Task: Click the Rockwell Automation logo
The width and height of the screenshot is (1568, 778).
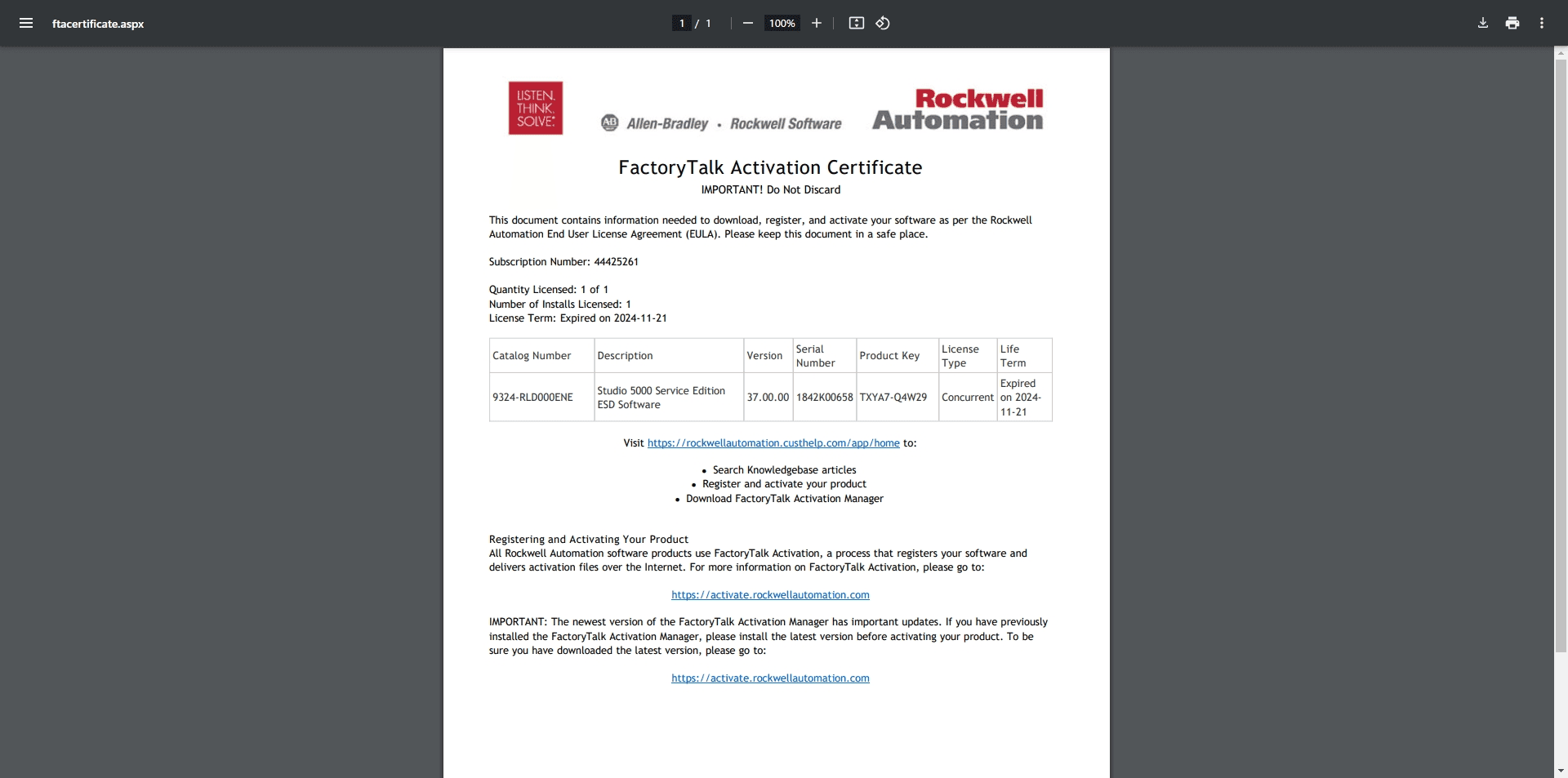Action: (958, 109)
